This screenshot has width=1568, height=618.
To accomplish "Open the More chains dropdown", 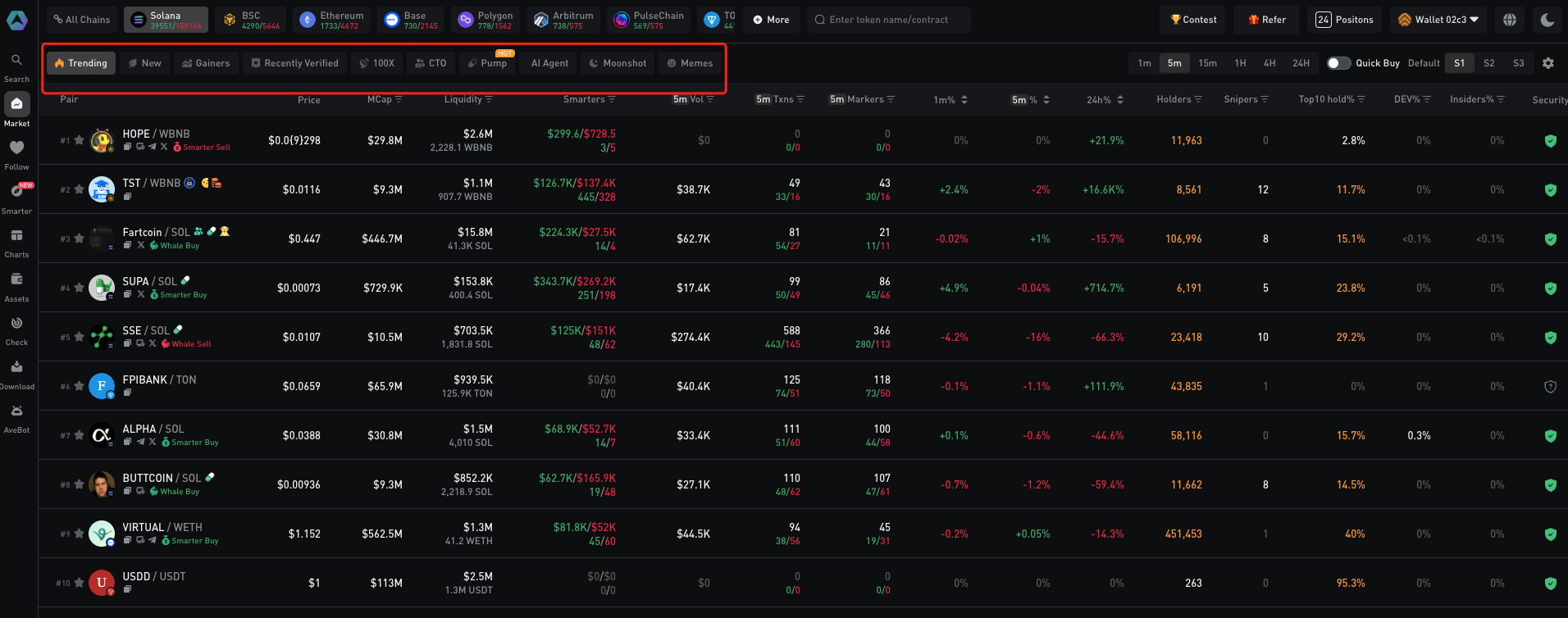I will (x=771, y=20).
